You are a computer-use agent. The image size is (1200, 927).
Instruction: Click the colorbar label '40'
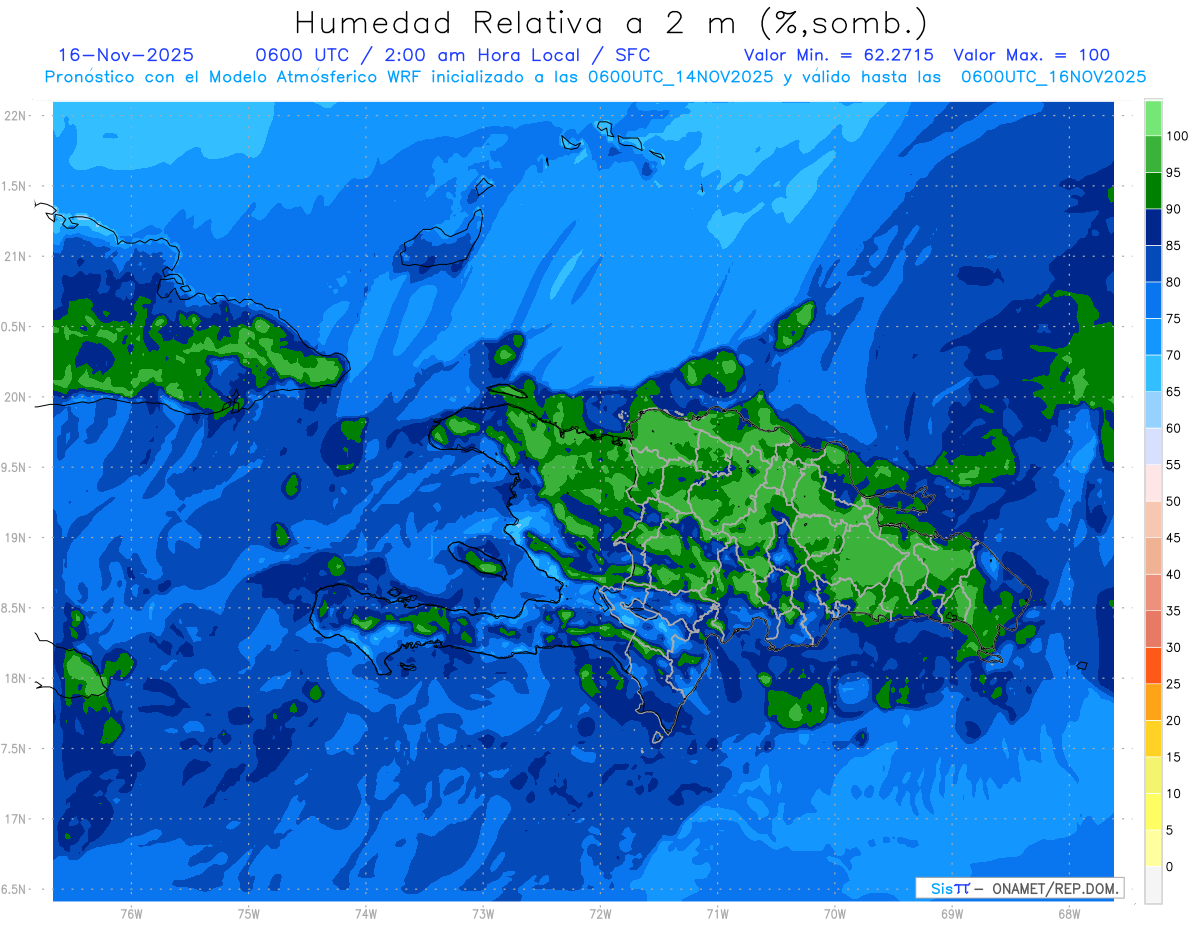click(x=1173, y=574)
